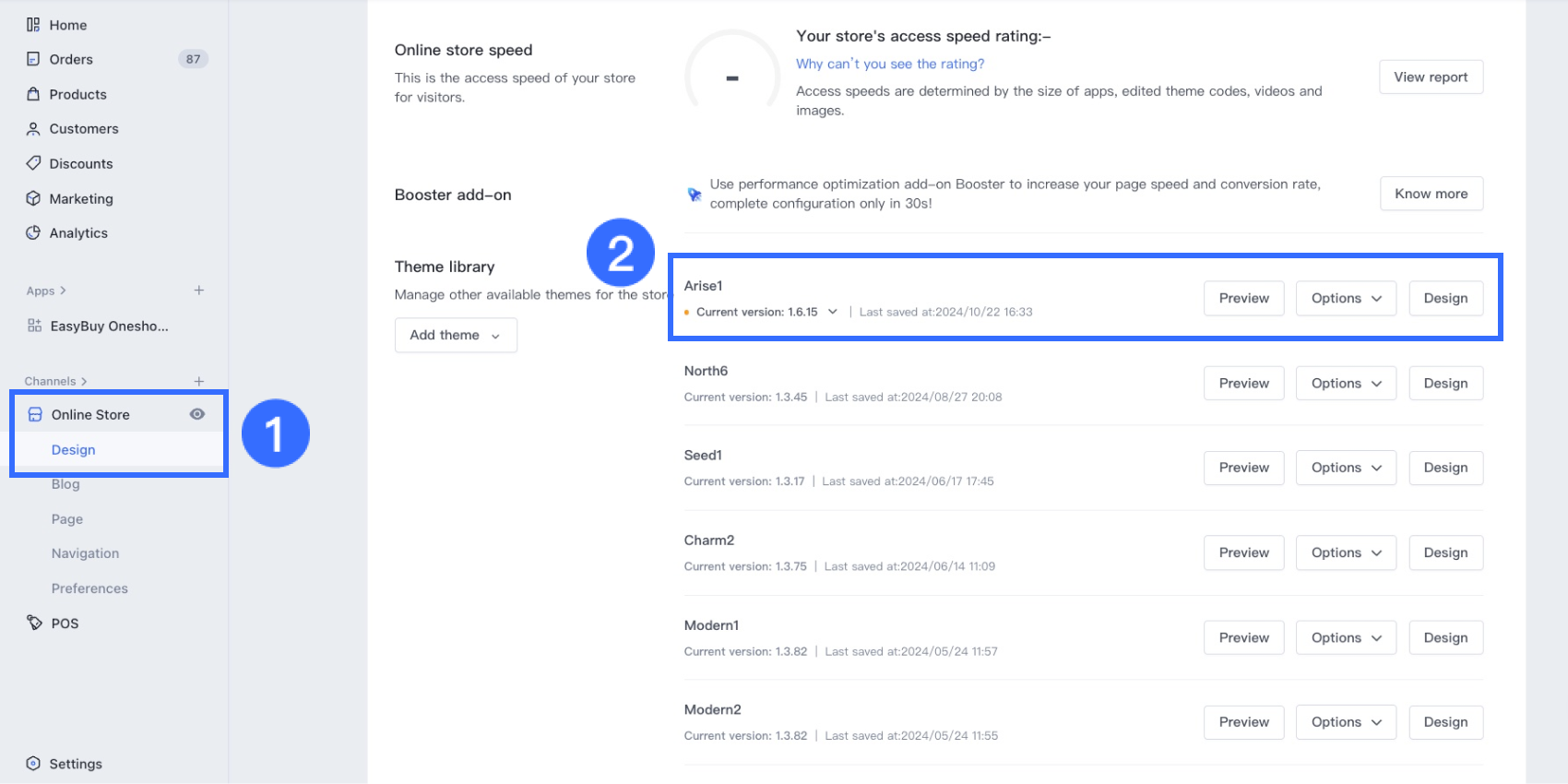Viewport: 1568px width, 784px height.
Task: Open Customers menu item
Action: [x=84, y=129]
